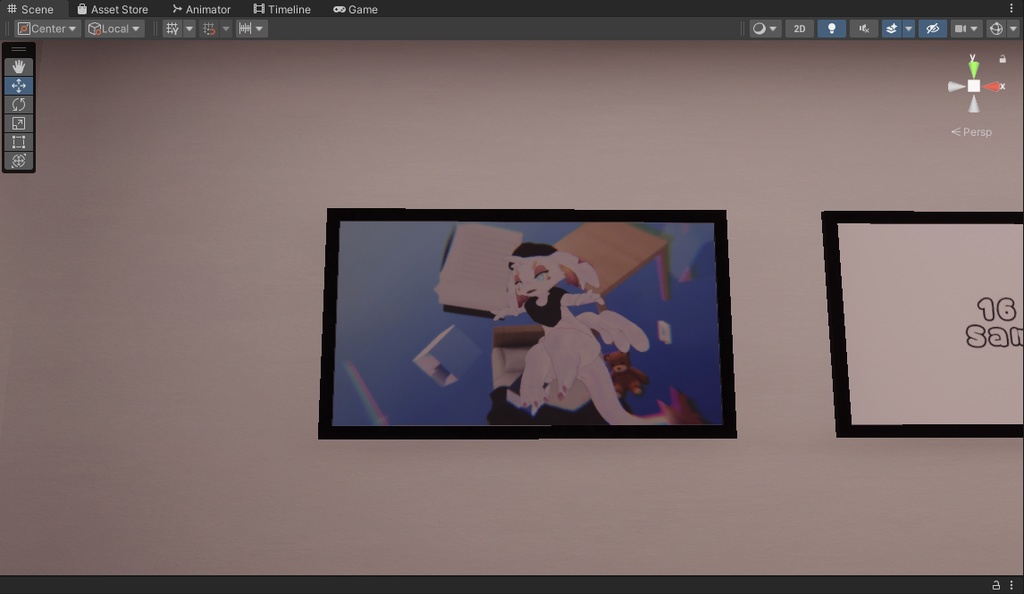Select the Rect Transform tool

pyautogui.click(x=19, y=142)
